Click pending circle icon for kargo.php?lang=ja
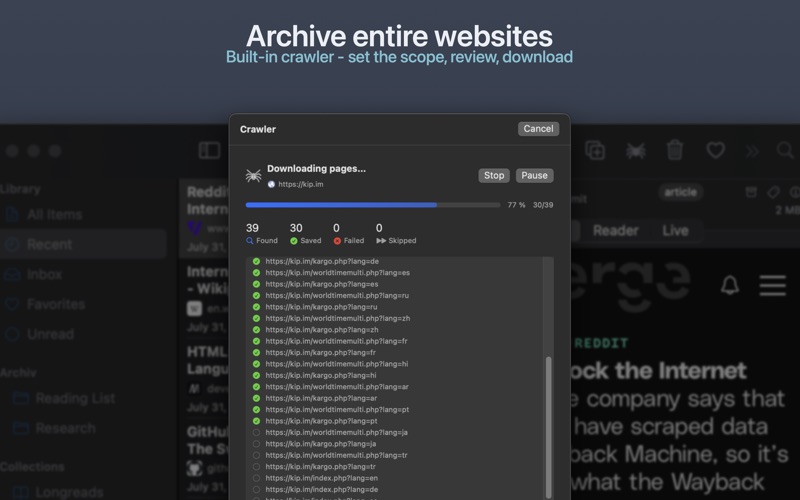800x500 pixels. (256, 444)
